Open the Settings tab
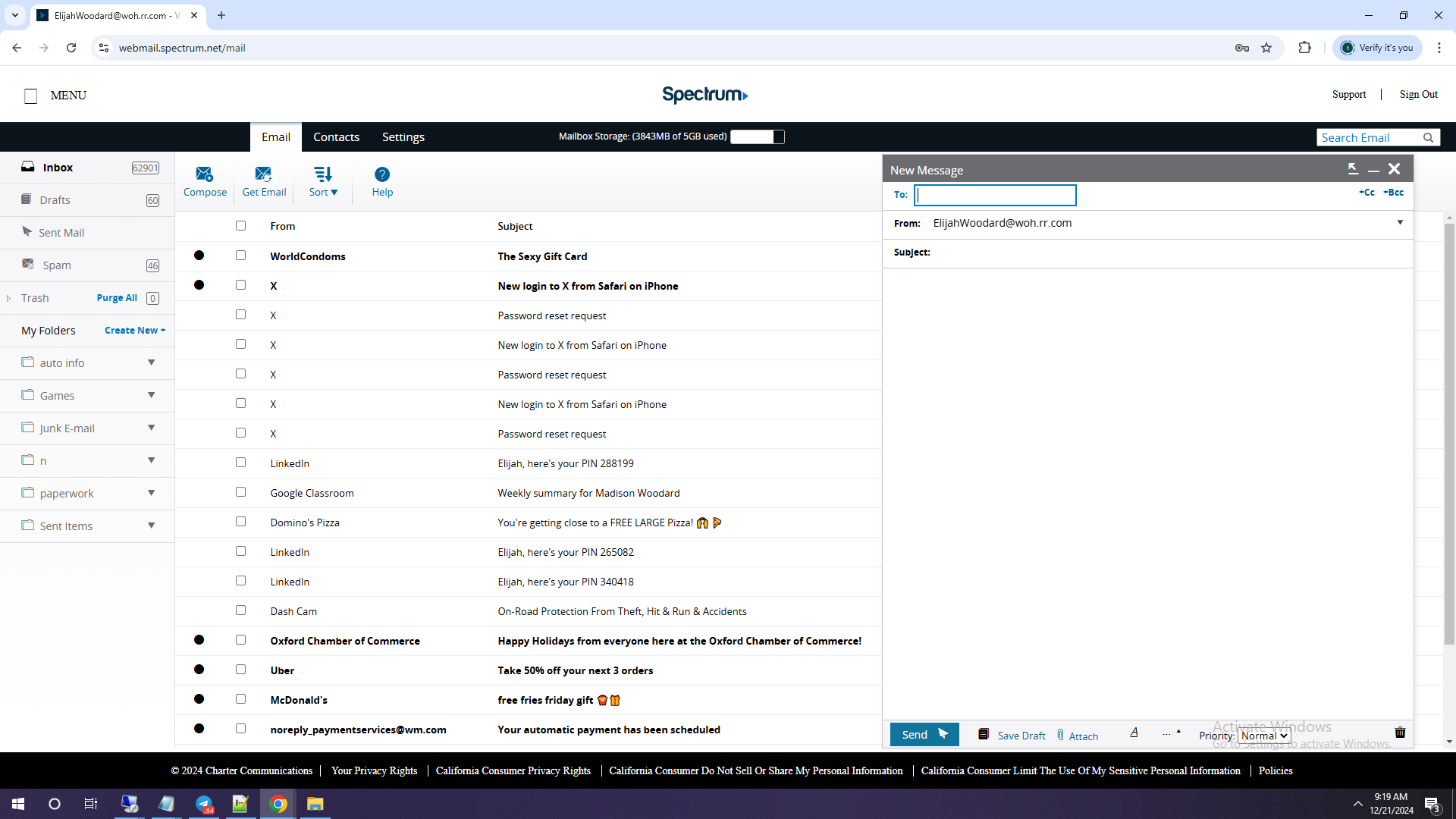 pyautogui.click(x=403, y=137)
